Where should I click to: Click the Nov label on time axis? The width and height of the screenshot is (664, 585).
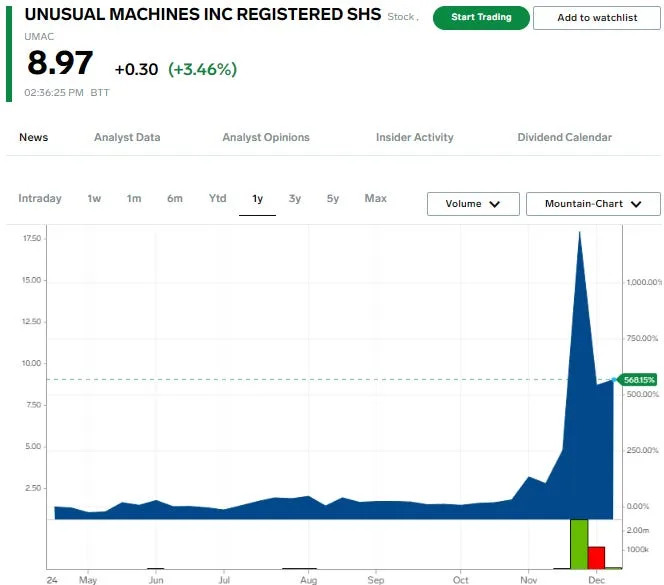528,580
